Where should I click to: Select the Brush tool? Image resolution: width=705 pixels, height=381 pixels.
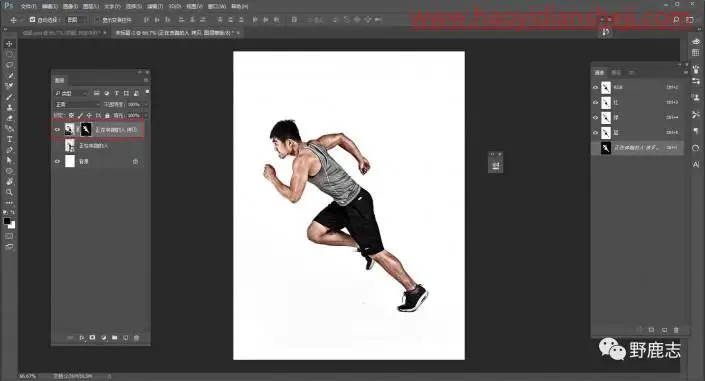(9, 97)
